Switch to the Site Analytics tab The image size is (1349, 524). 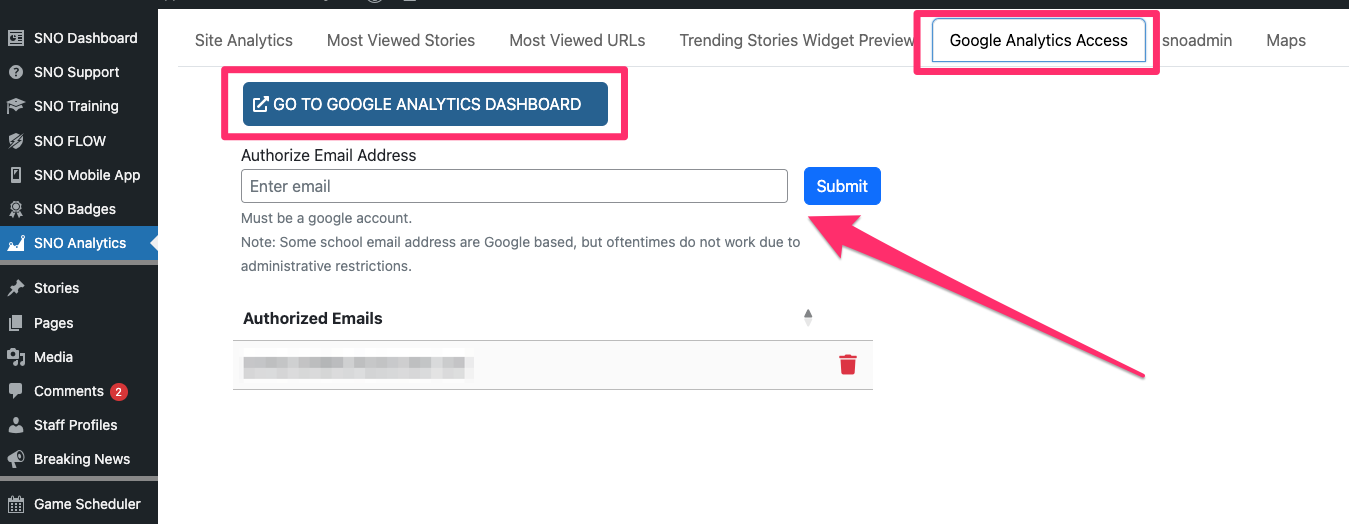(244, 40)
